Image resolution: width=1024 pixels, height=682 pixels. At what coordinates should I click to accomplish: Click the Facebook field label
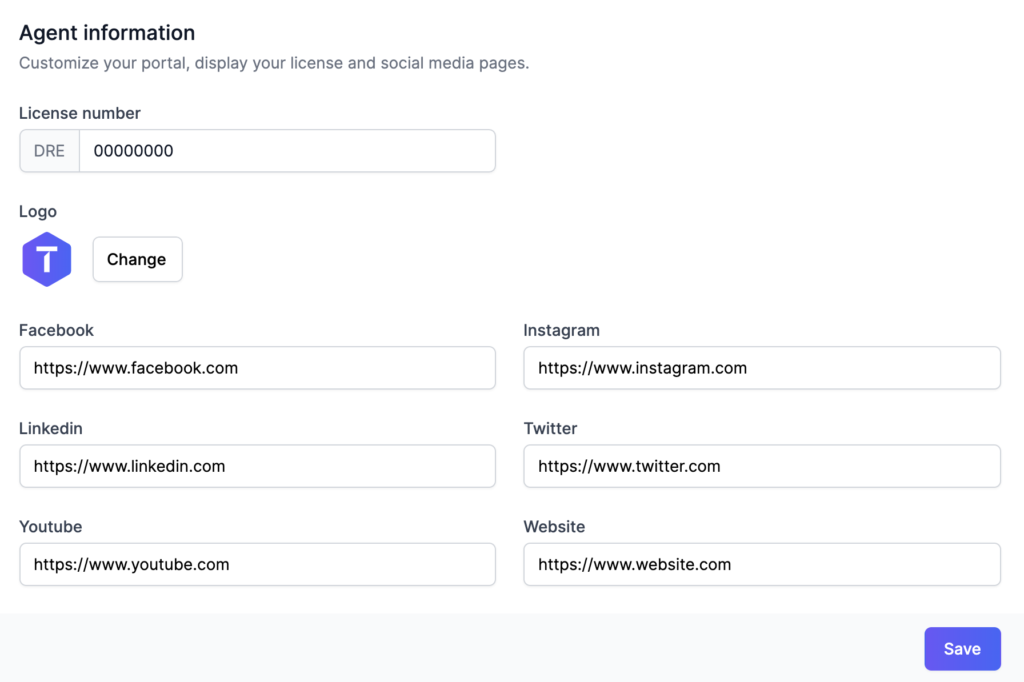tap(56, 330)
